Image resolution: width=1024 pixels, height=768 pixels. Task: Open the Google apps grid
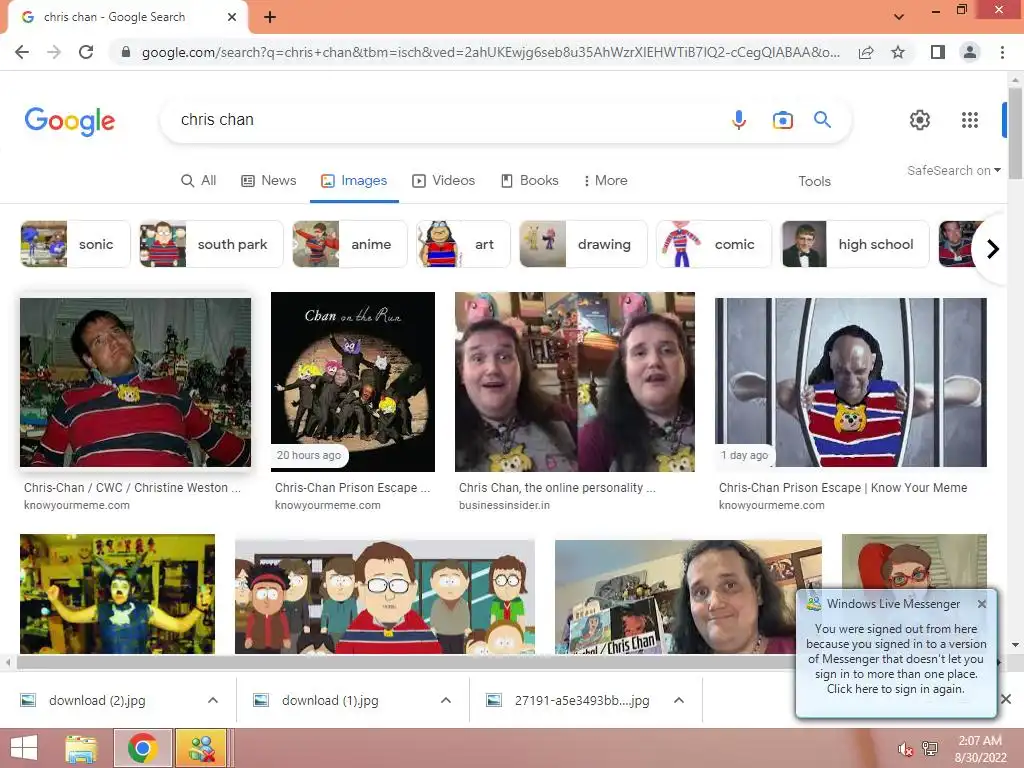pyautogui.click(x=970, y=120)
